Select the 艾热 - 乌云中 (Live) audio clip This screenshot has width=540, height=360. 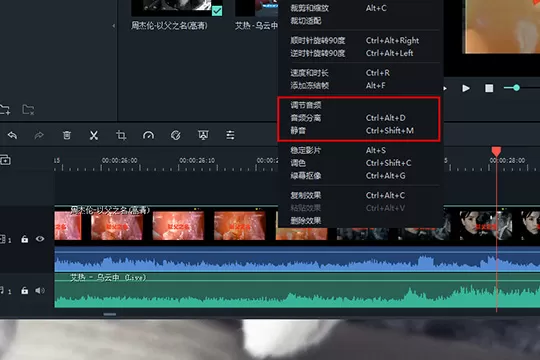pos(297,290)
